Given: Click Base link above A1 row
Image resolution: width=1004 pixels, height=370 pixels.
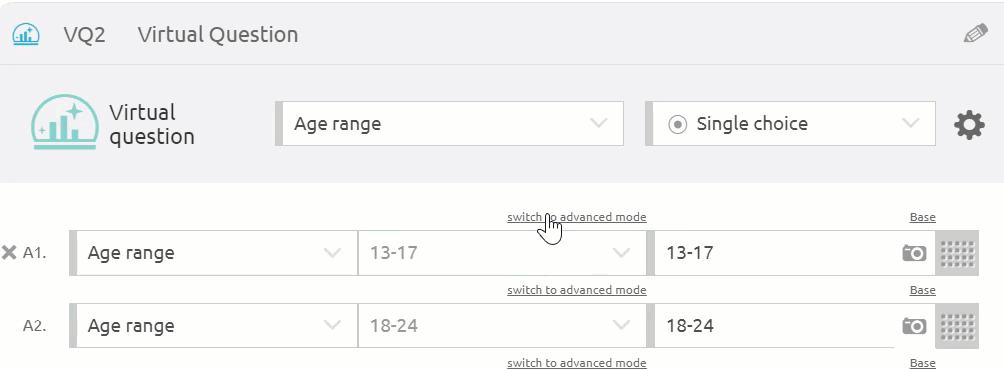Looking at the screenshot, I should click(923, 217).
